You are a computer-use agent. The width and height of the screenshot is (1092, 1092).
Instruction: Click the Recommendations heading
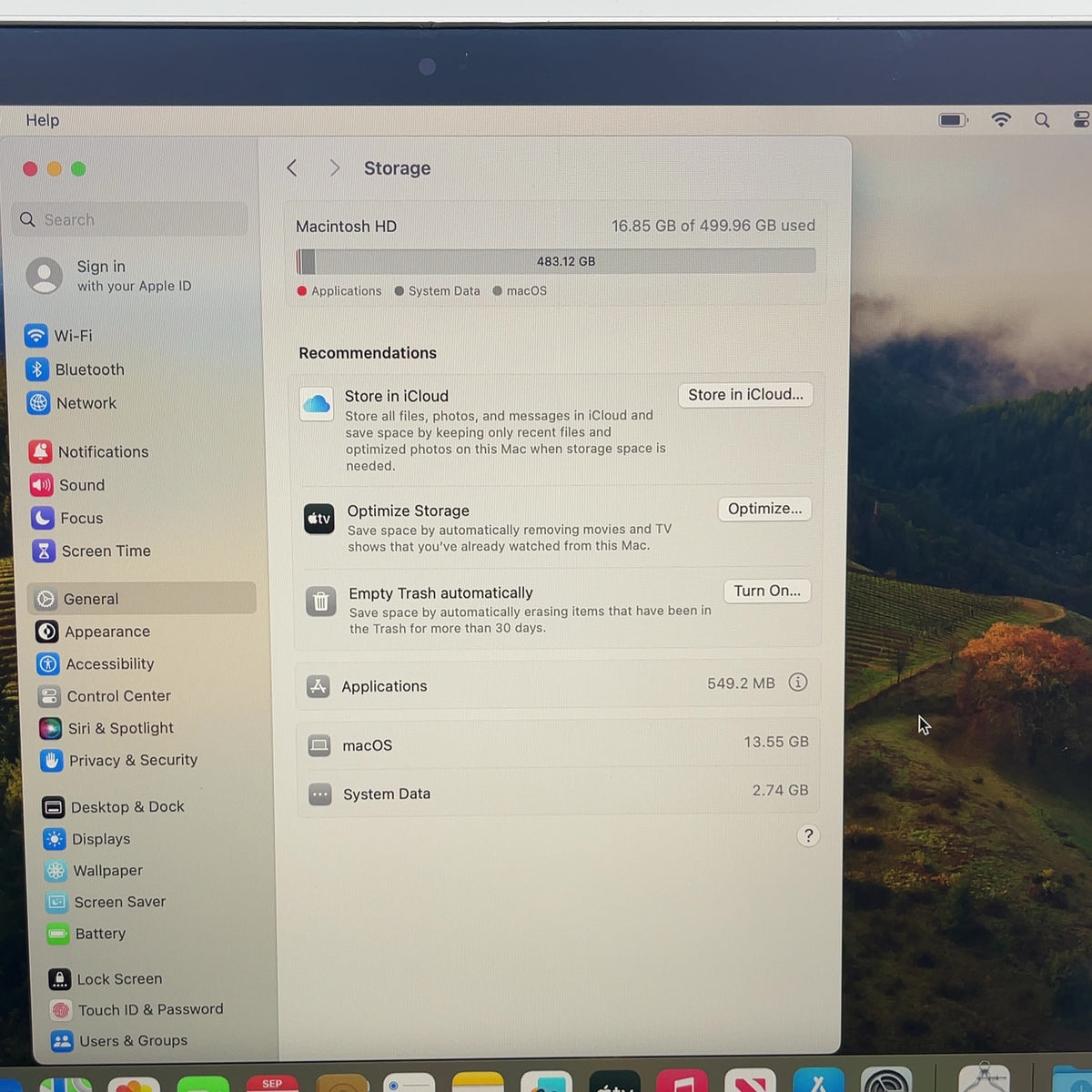click(x=368, y=353)
